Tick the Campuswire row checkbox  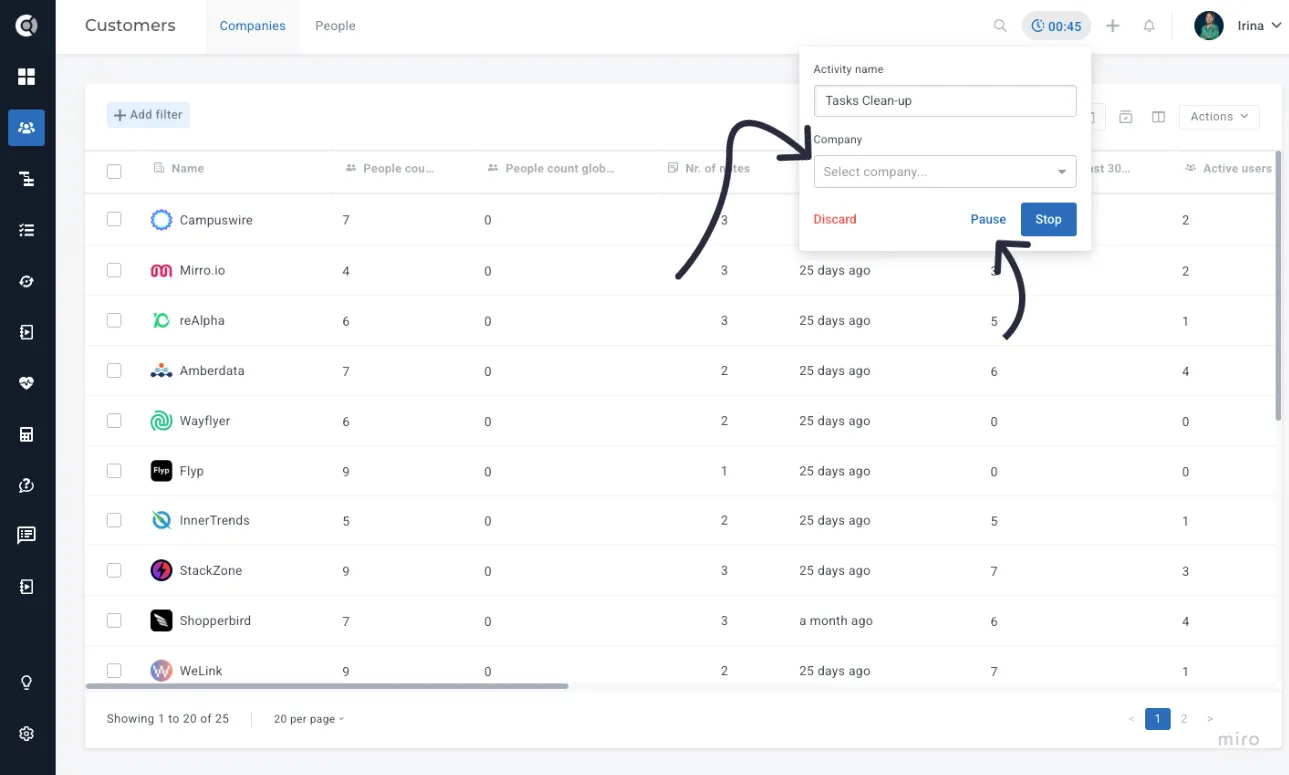(x=114, y=219)
